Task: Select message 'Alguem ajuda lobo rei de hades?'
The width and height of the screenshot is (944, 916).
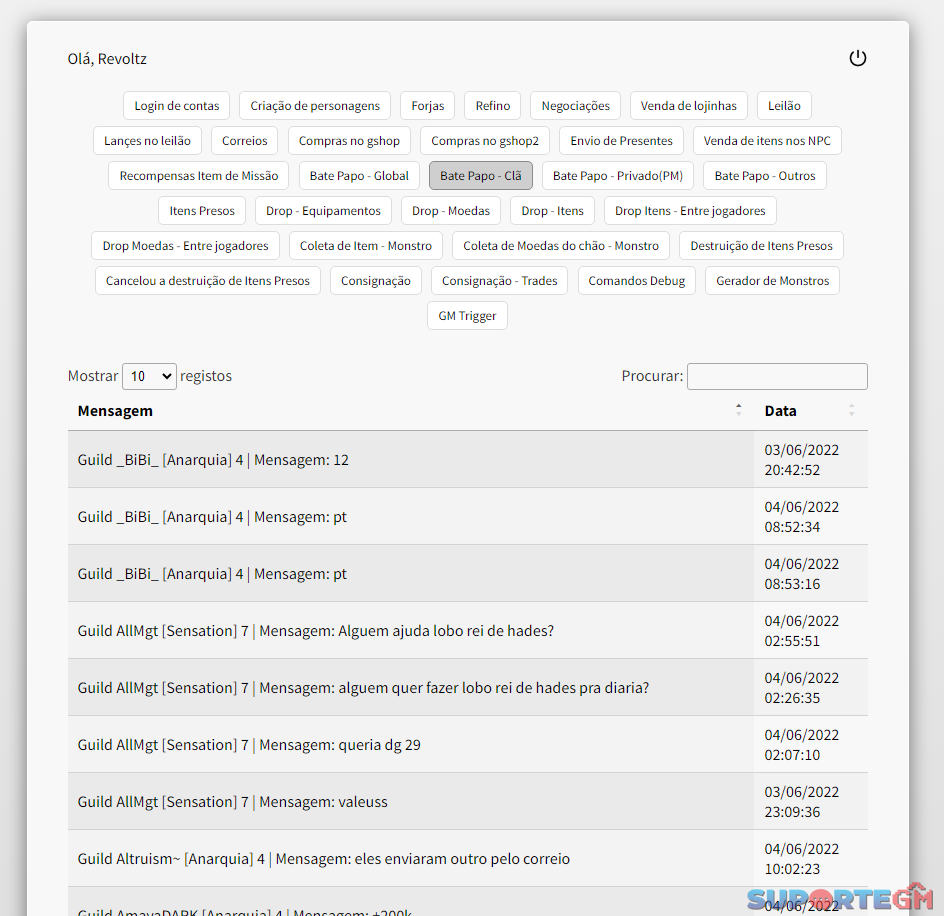Action: [468, 631]
